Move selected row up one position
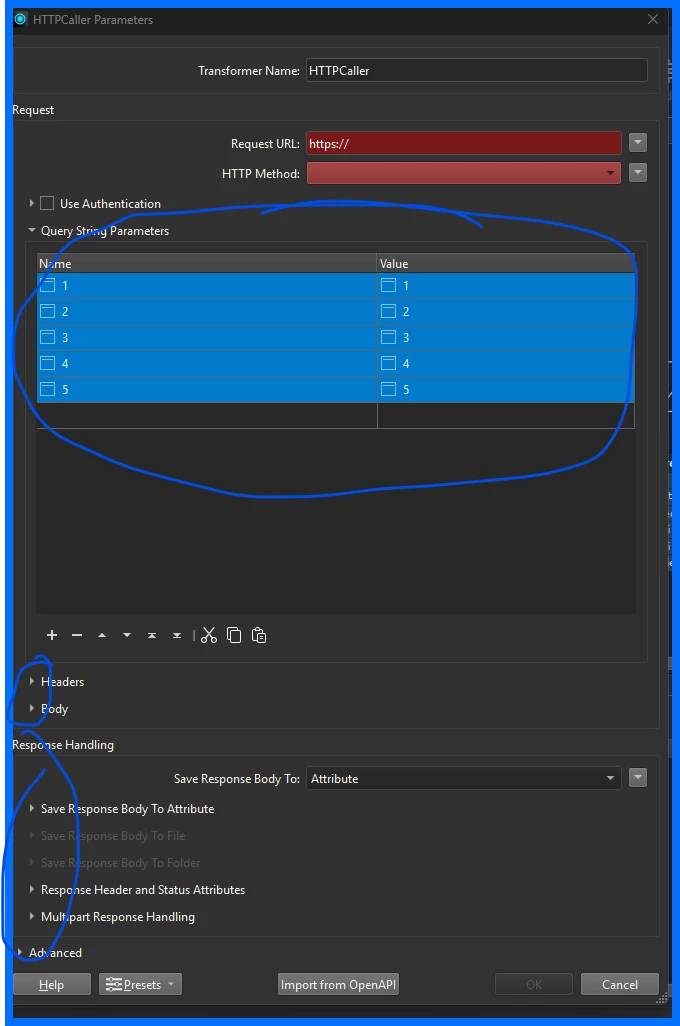This screenshot has height=1026, width=680. pyautogui.click(x=101, y=635)
